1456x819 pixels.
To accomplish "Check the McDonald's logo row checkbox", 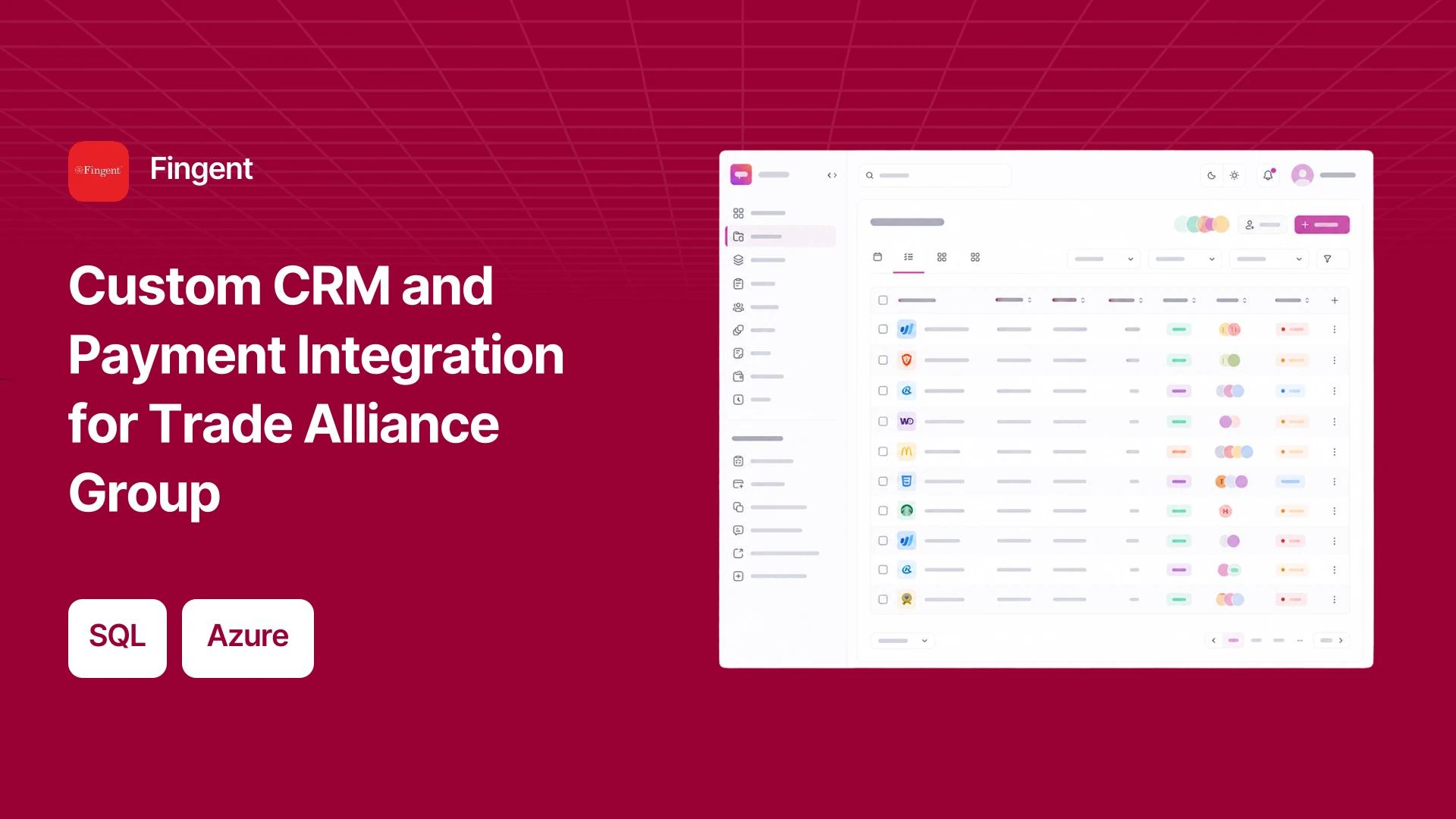I will (x=883, y=451).
